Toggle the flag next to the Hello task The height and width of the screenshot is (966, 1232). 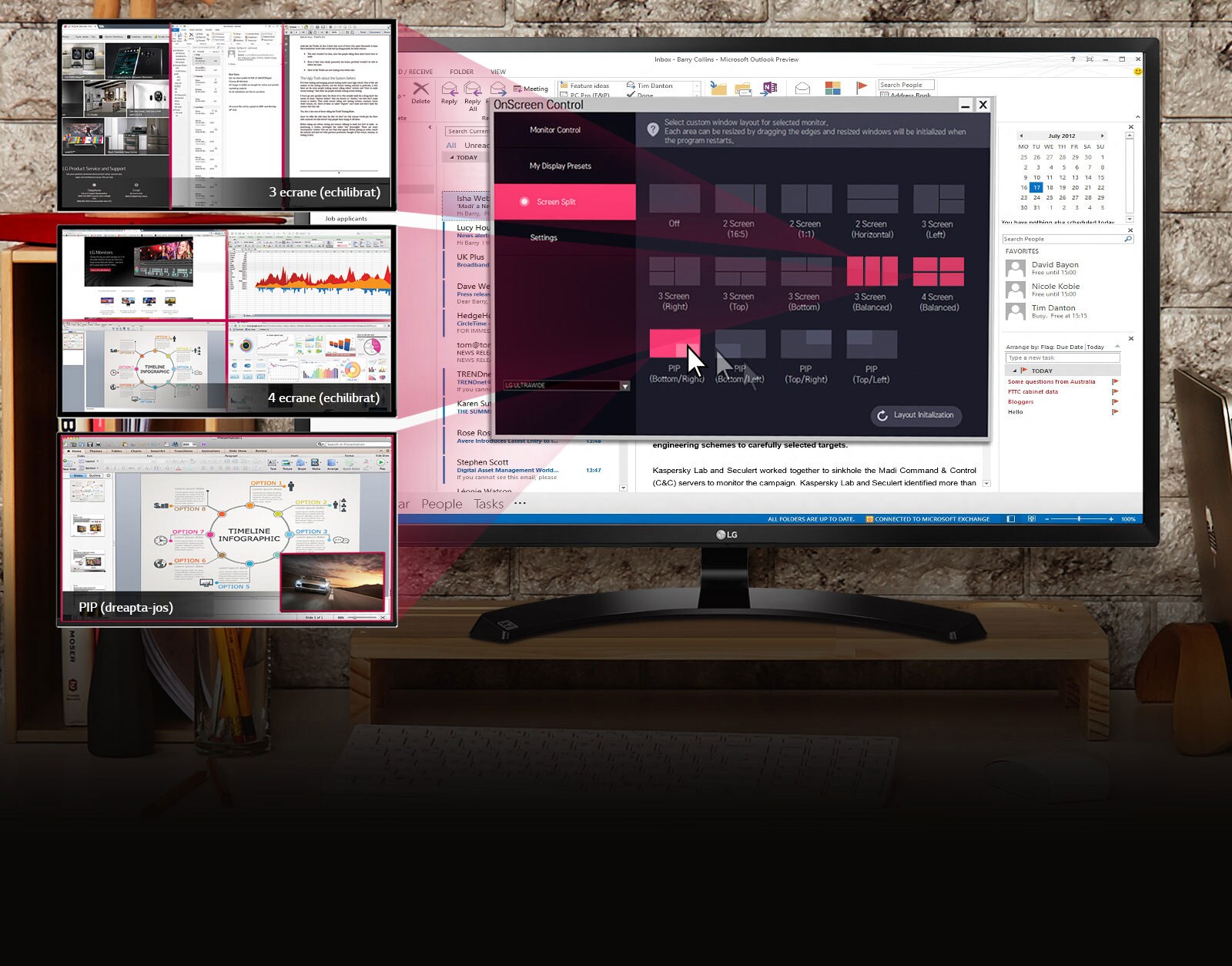(x=1113, y=411)
